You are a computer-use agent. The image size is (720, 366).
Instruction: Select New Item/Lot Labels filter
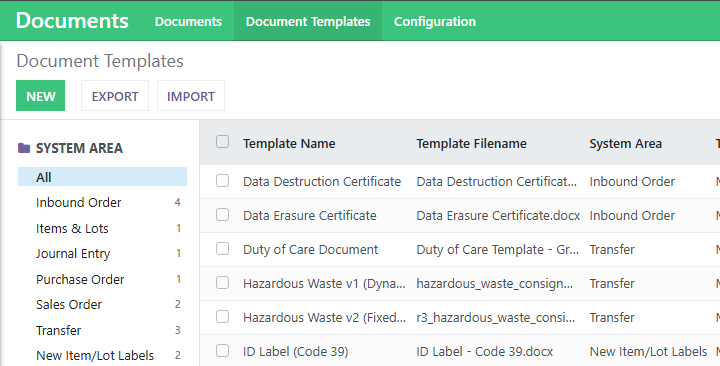(x=102, y=355)
